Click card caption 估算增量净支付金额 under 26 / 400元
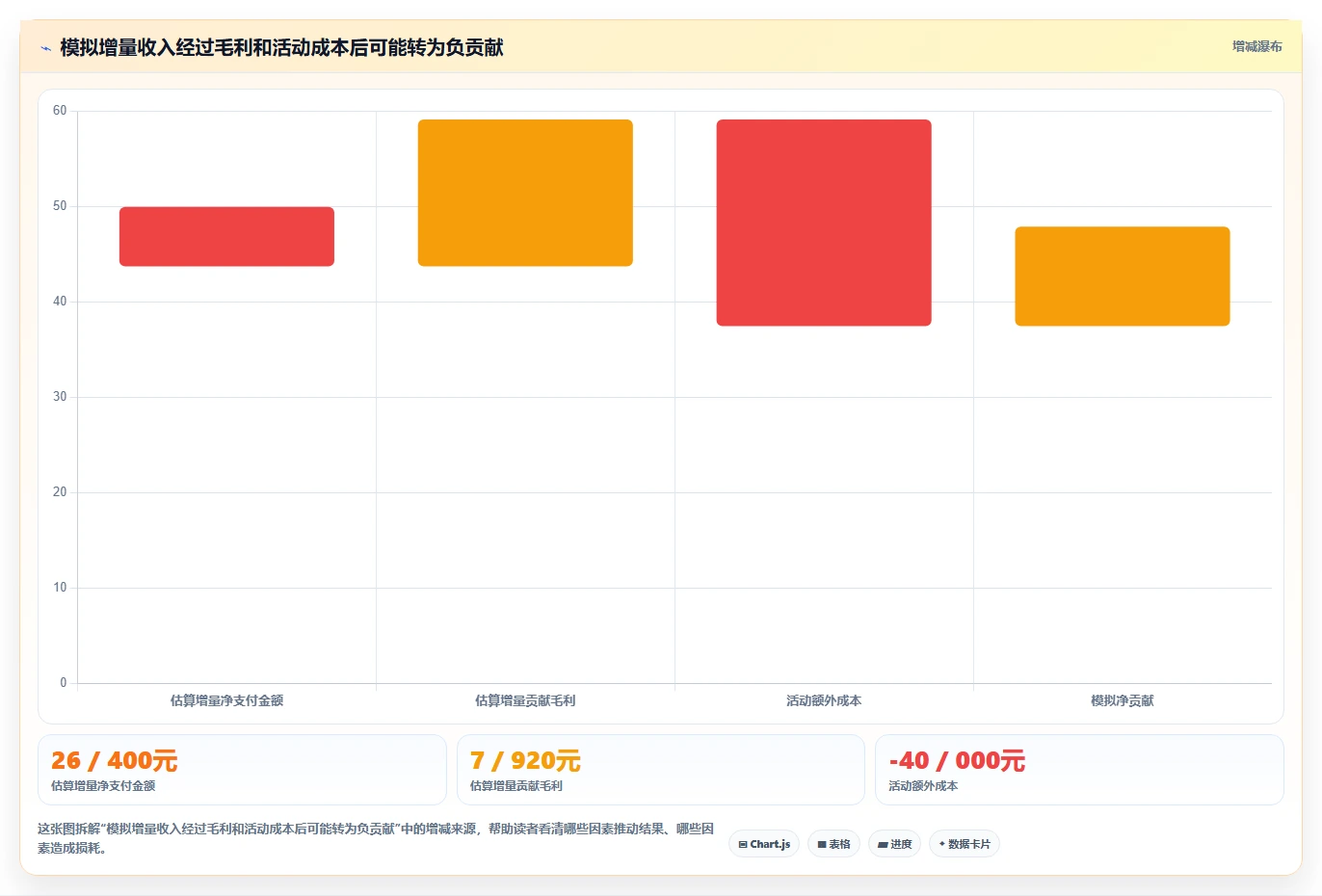 point(103,786)
